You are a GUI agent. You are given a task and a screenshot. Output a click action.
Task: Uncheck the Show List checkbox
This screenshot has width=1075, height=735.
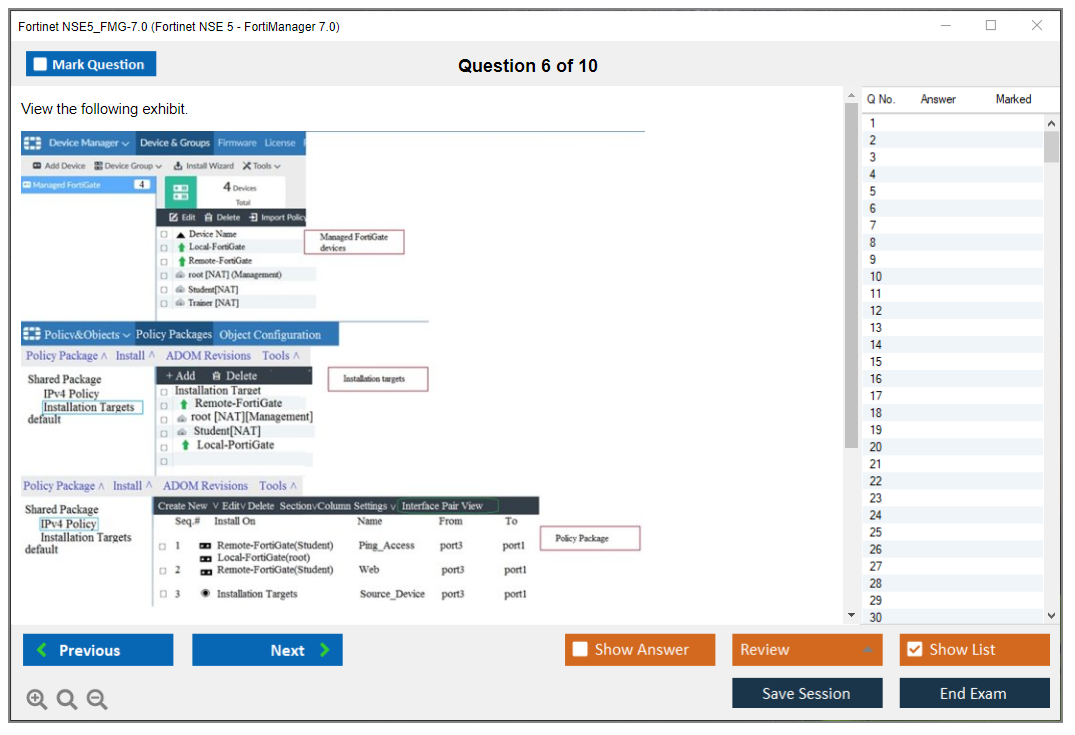point(914,650)
